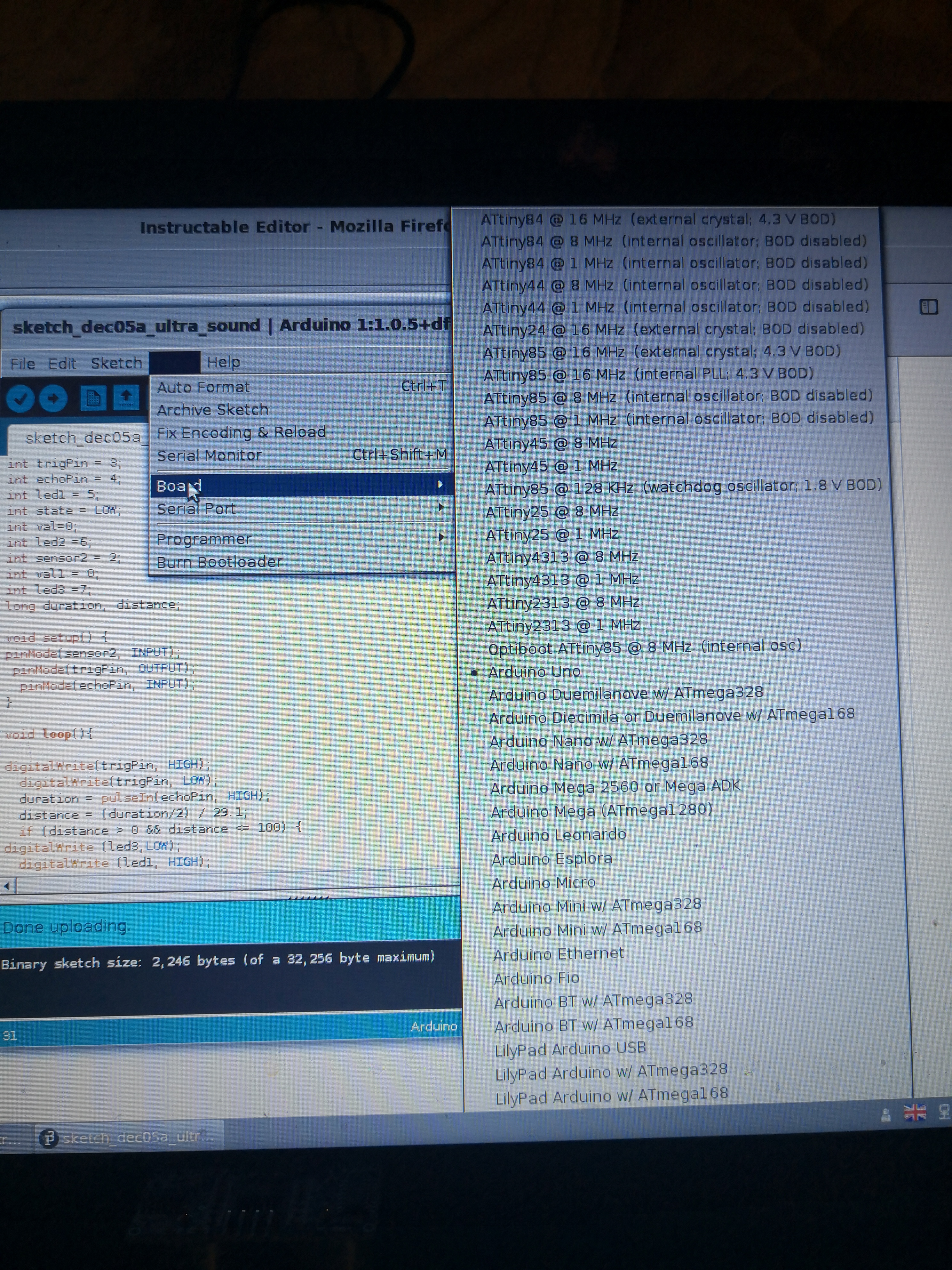
Task: Click the horizontal scrollbar left arrow
Action: coord(7,886)
